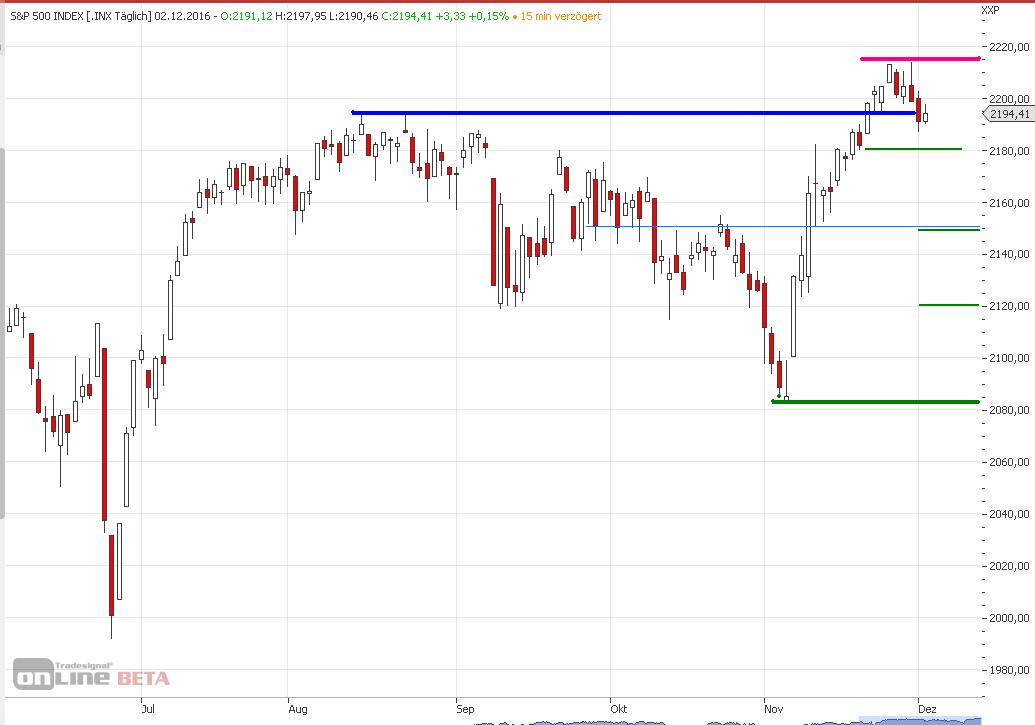Click the Sep label on the time axis

pyautogui.click(x=465, y=708)
